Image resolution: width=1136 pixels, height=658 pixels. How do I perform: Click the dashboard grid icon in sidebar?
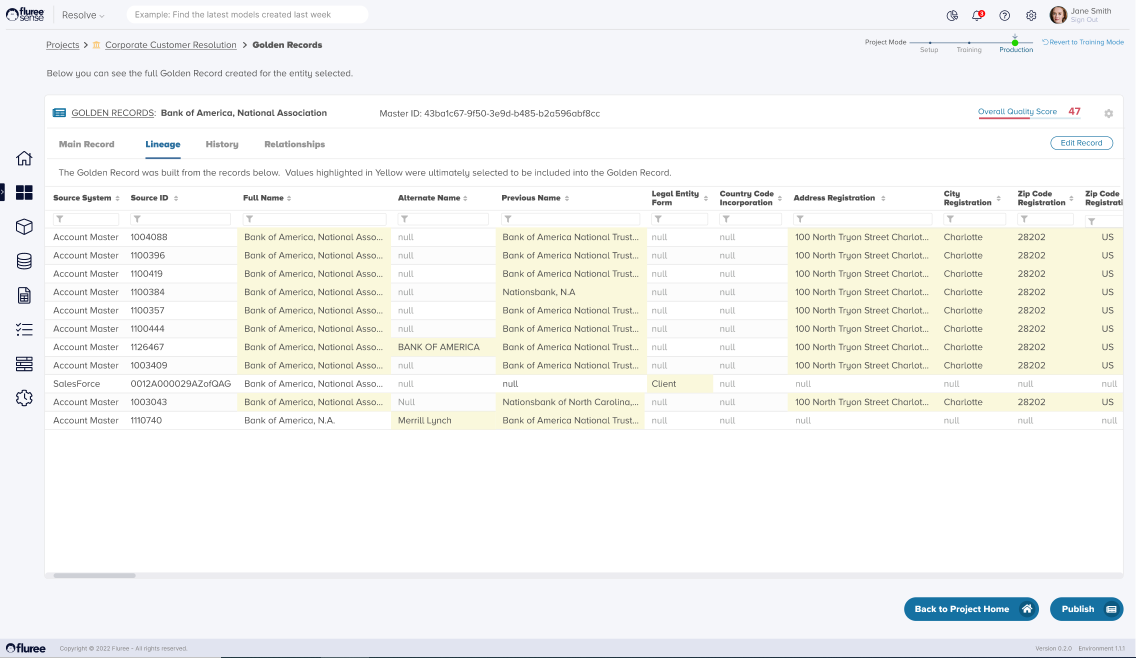[x=24, y=193]
